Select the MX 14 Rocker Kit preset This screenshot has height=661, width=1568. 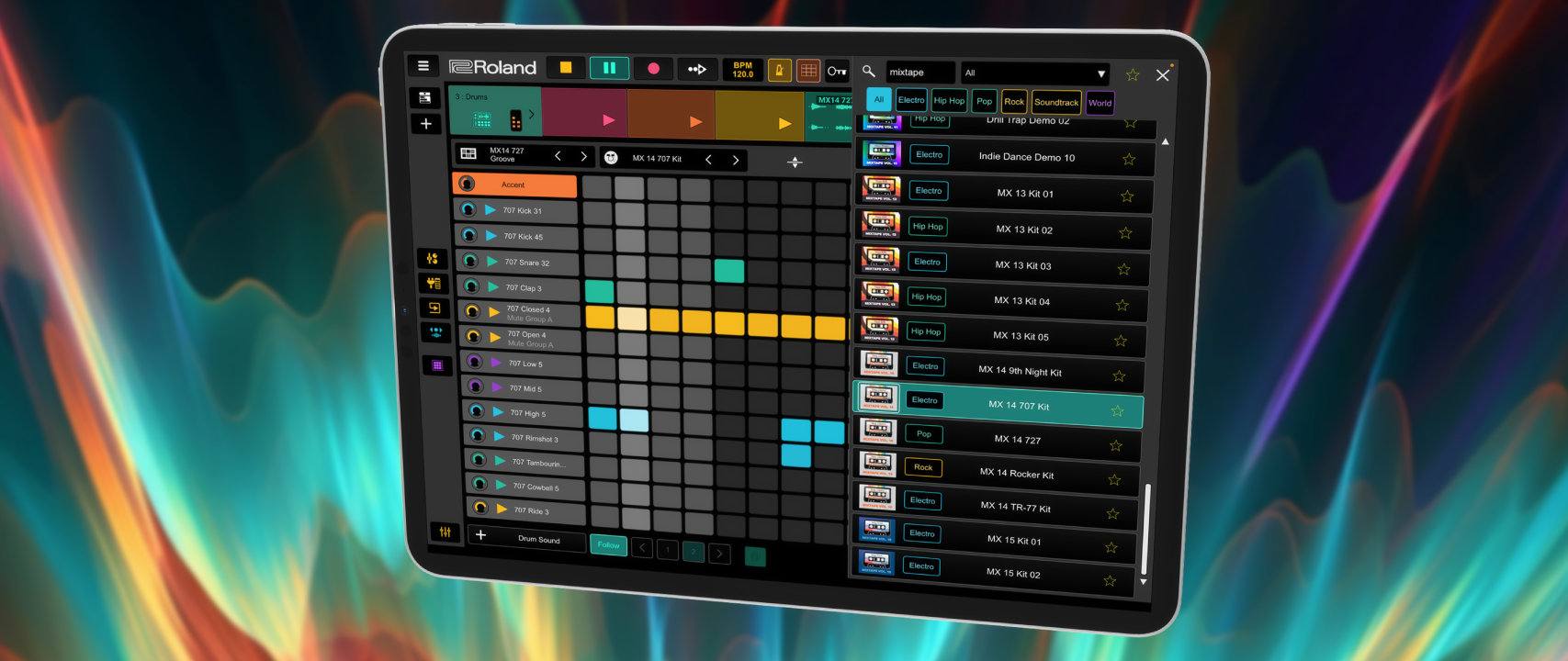pos(998,473)
